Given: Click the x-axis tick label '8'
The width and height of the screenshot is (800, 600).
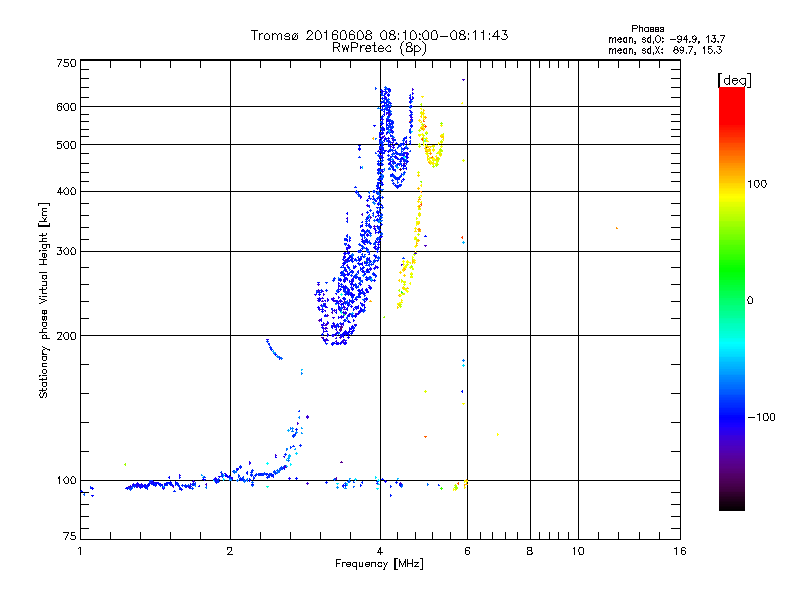Looking at the screenshot, I should click(x=530, y=551).
